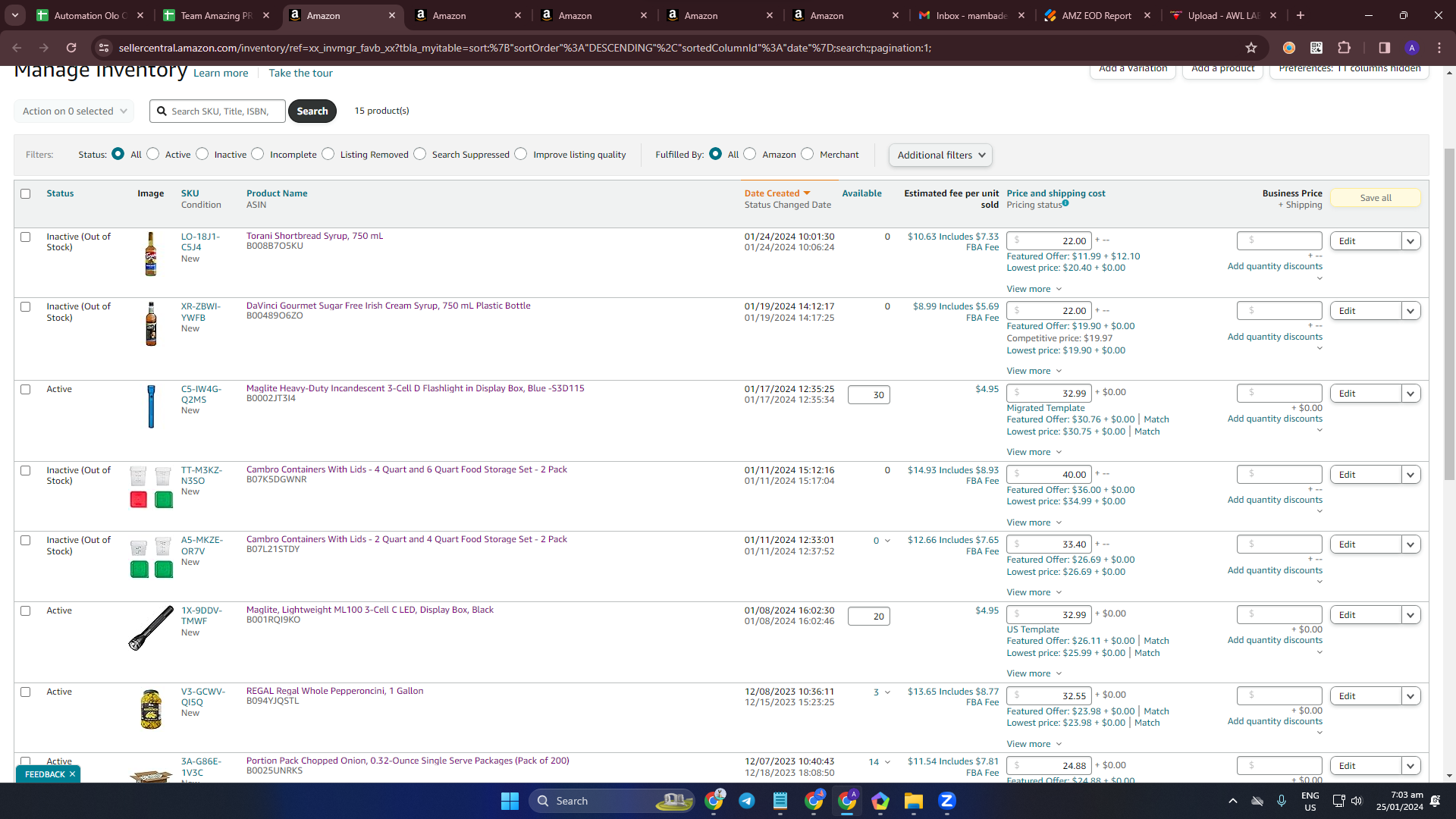The width and height of the screenshot is (1456, 819).
Task: Close the Feedback tab
Action: 72,774
